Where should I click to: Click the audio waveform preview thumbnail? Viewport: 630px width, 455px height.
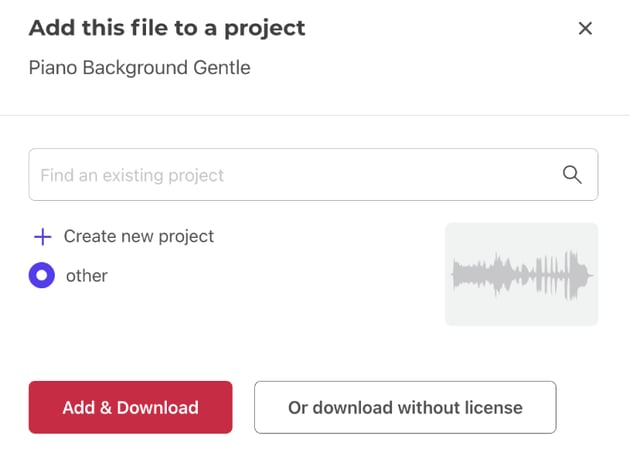tap(521, 274)
